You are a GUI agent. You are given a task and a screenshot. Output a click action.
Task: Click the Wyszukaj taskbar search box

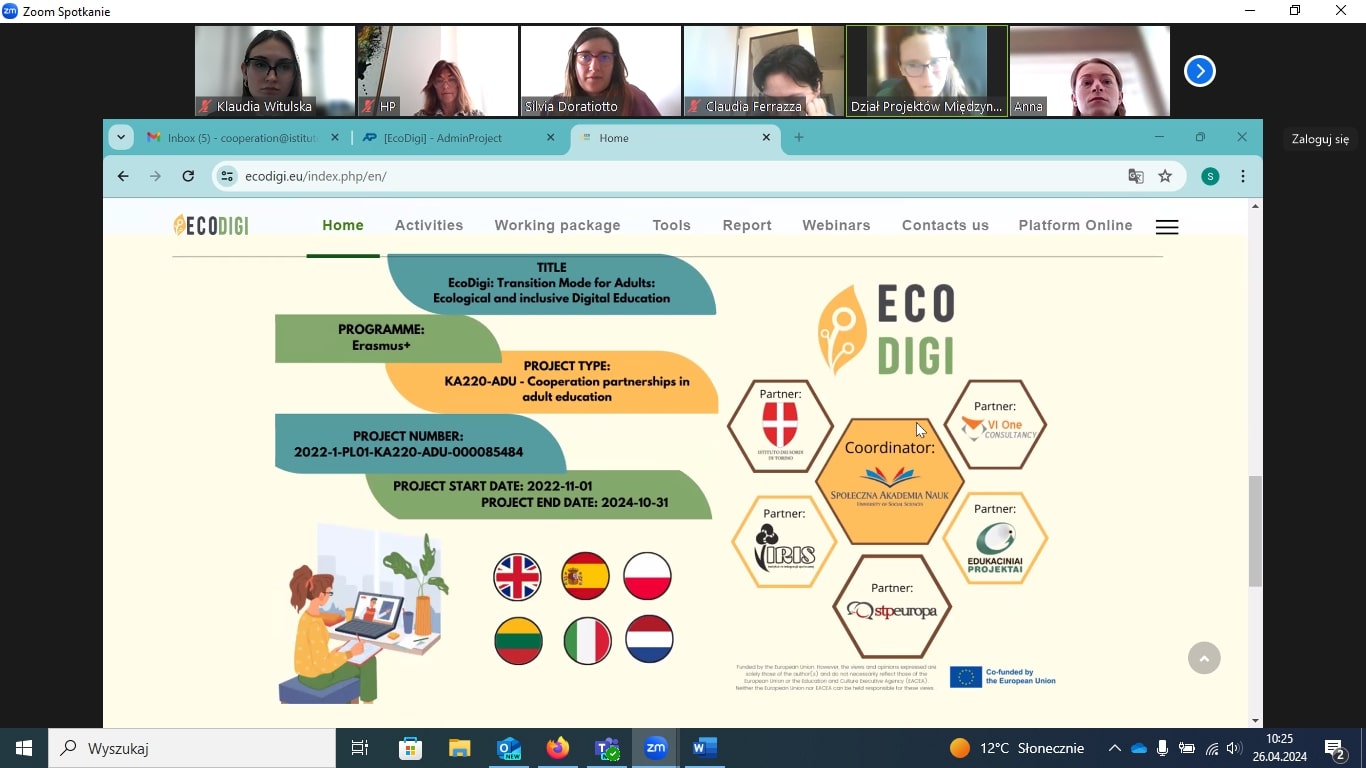pyautogui.click(x=192, y=748)
